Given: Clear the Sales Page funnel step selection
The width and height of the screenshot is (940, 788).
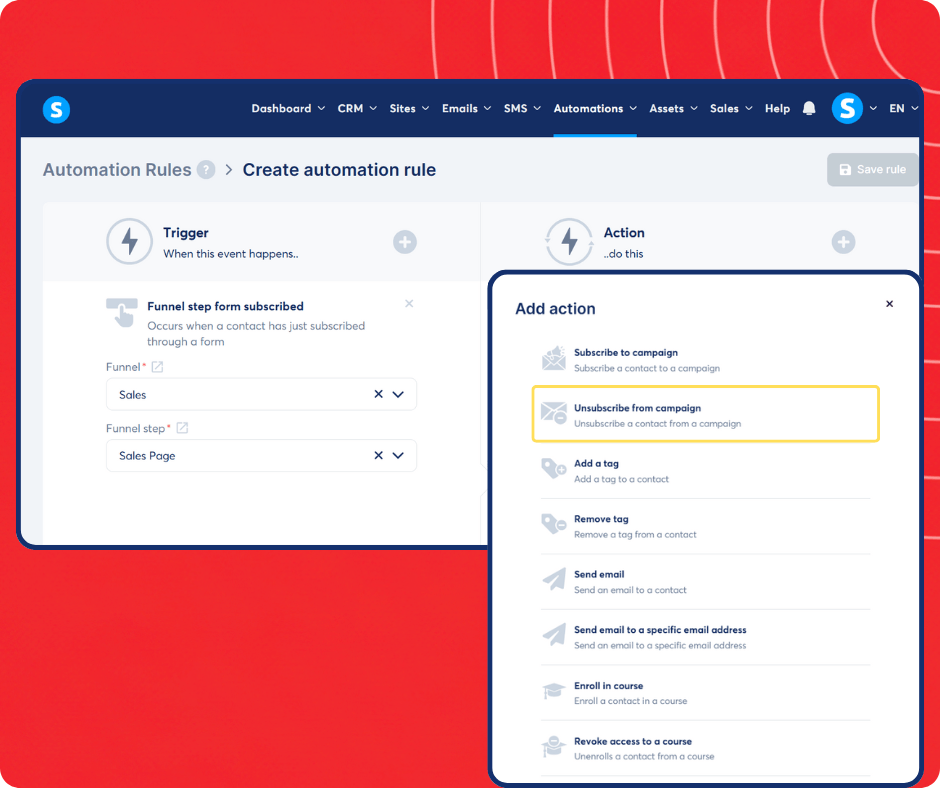Looking at the screenshot, I should click(x=378, y=455).
